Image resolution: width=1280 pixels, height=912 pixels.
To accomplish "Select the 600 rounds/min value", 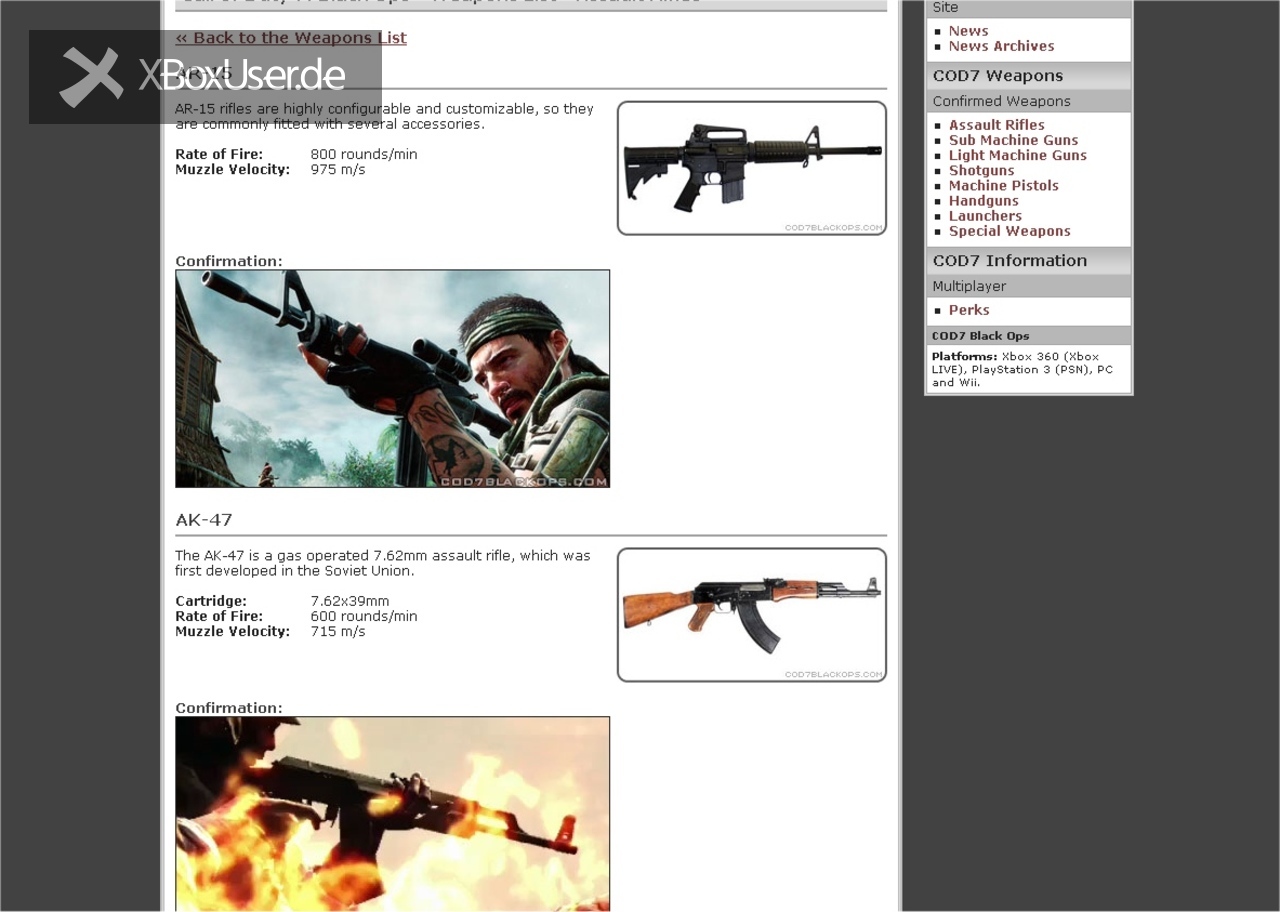I will [x=364, y=616].
